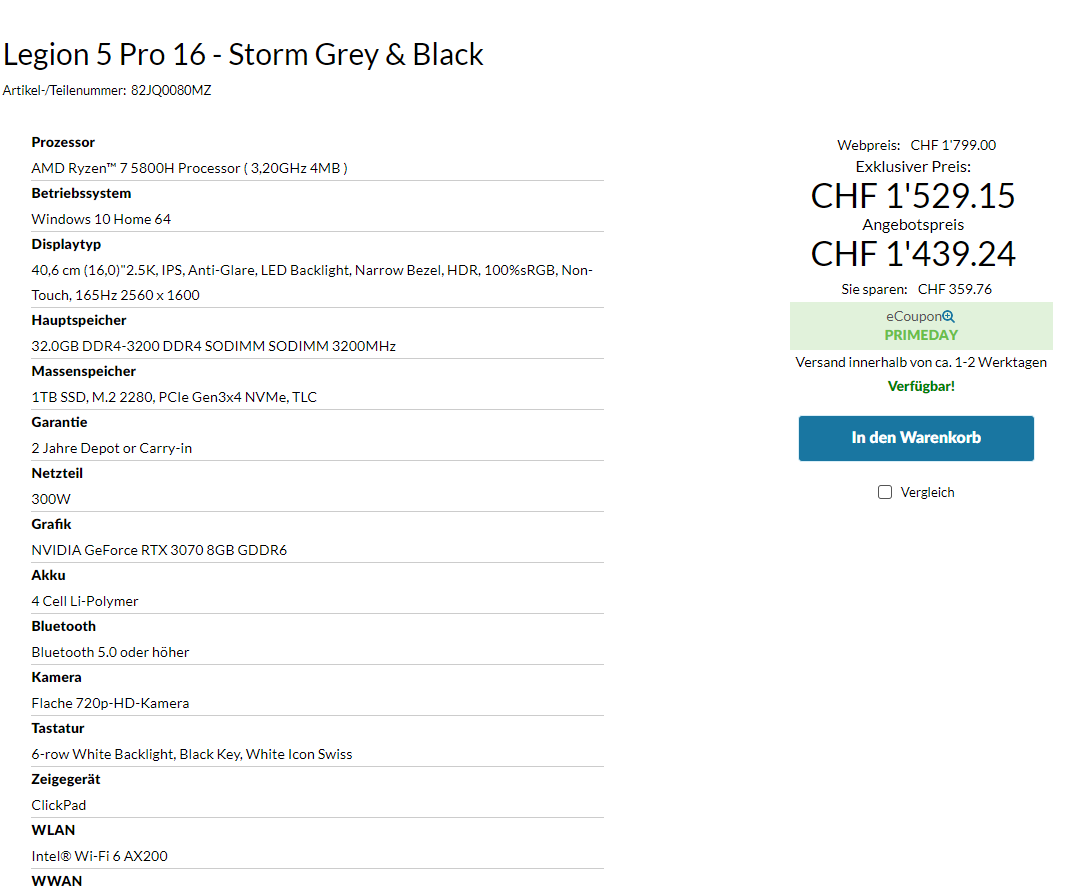Click the Hauptspeicher spec heading
Screen dimensions: 1077x892
79,320
